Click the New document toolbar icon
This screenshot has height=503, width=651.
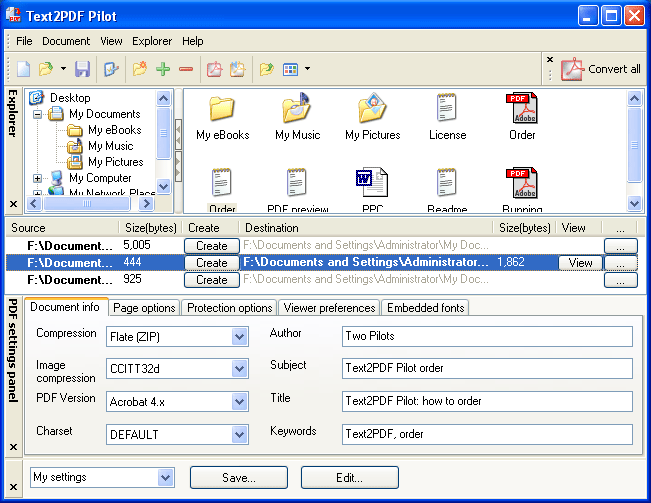click(x=23, y=69)
